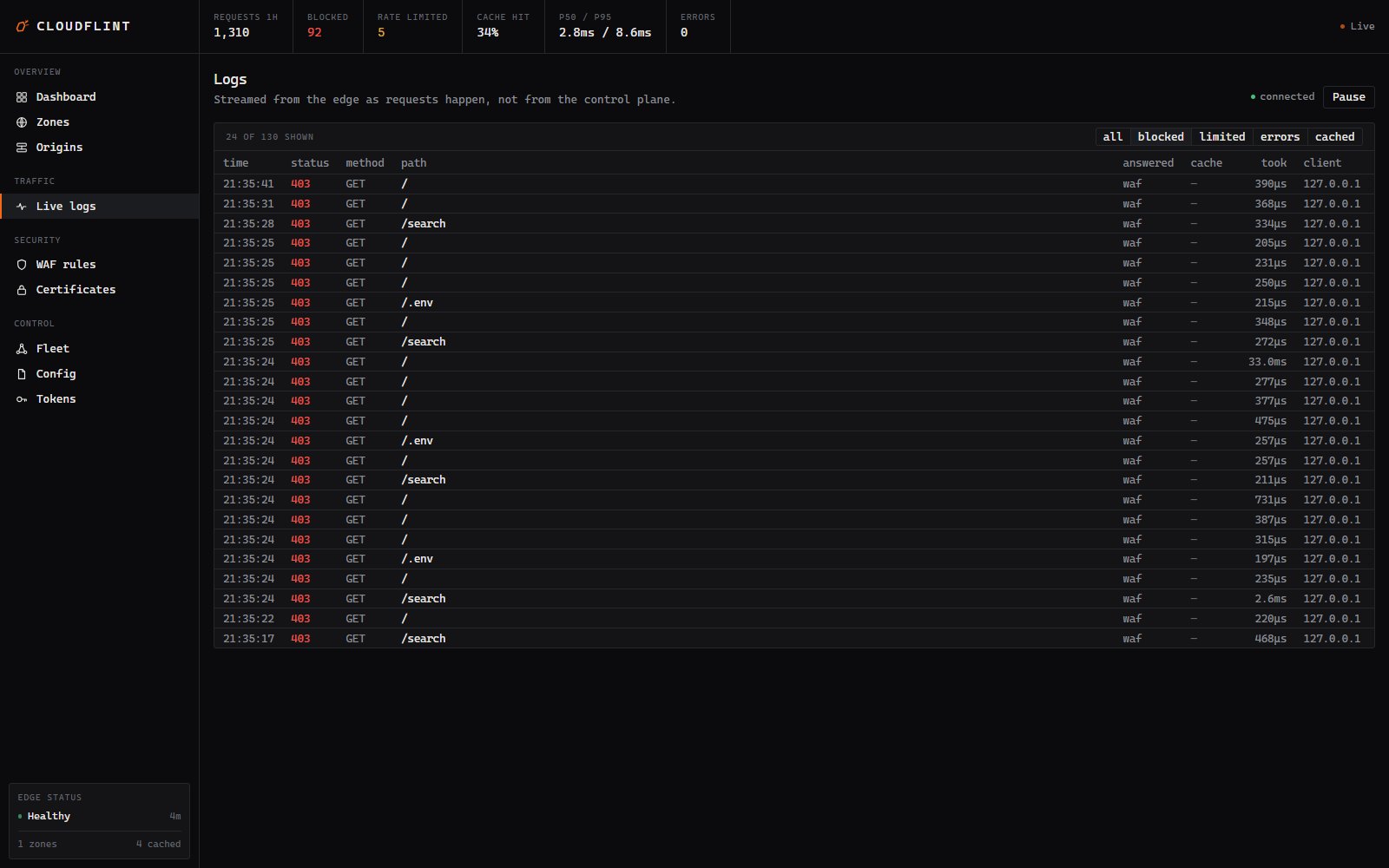Click the Requests 1H stat
The width and height of the screenshot is (1389, 868).
247,26
